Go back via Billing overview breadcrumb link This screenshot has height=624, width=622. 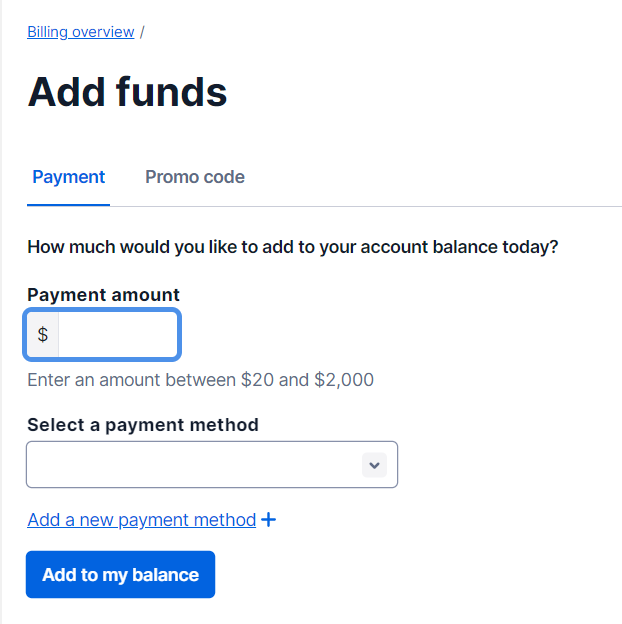pos(81,32)
